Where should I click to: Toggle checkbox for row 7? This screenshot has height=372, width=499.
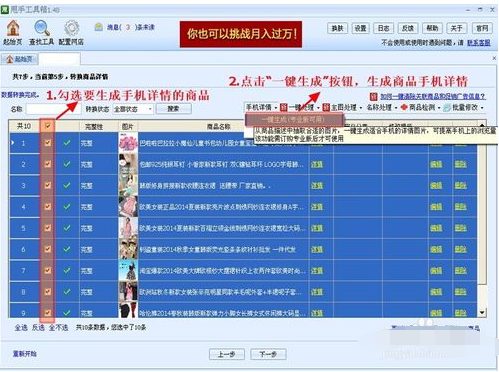coord(48,270)
